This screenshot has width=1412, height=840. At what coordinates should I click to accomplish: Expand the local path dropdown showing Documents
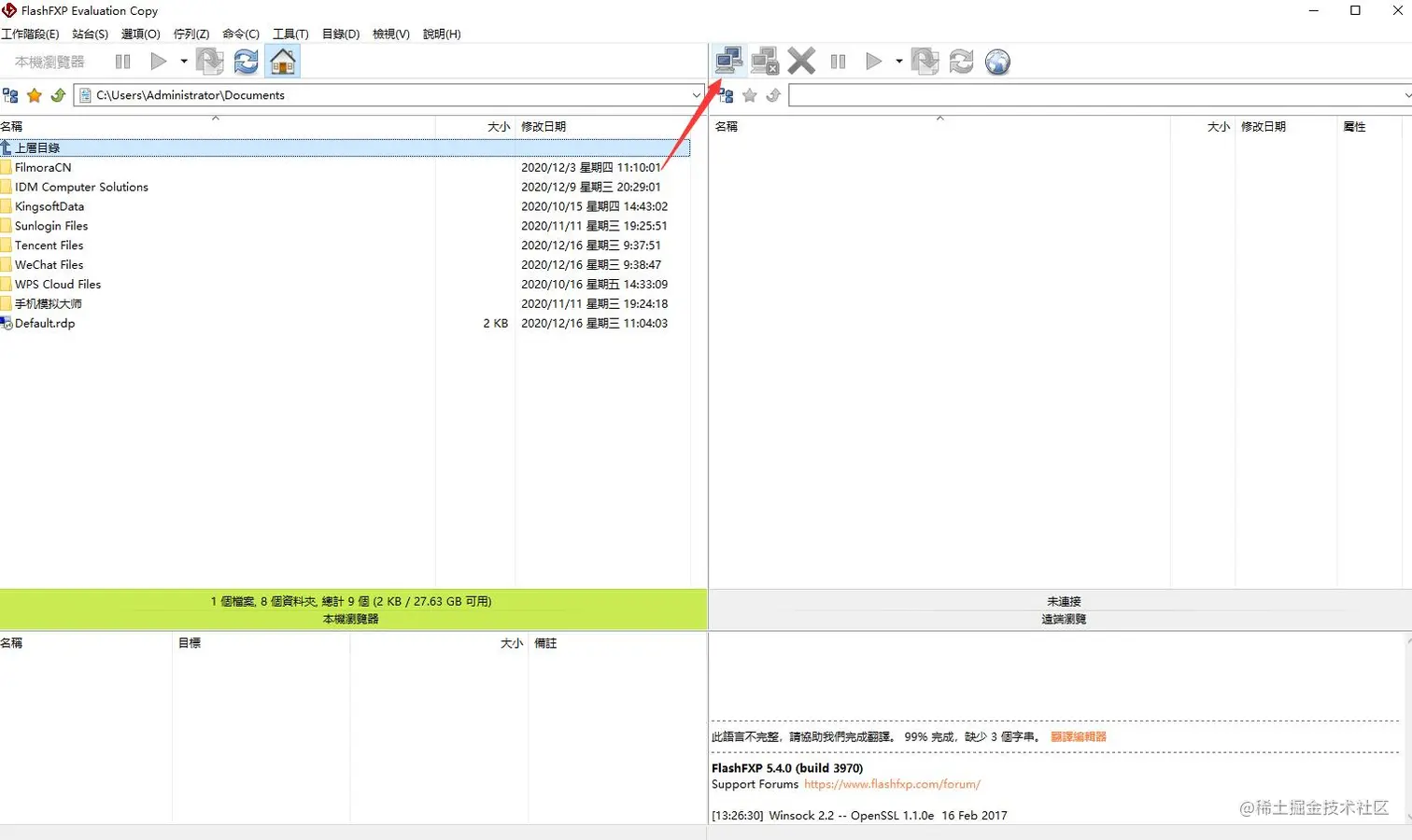pyautogui.click(x=697, y=95)
